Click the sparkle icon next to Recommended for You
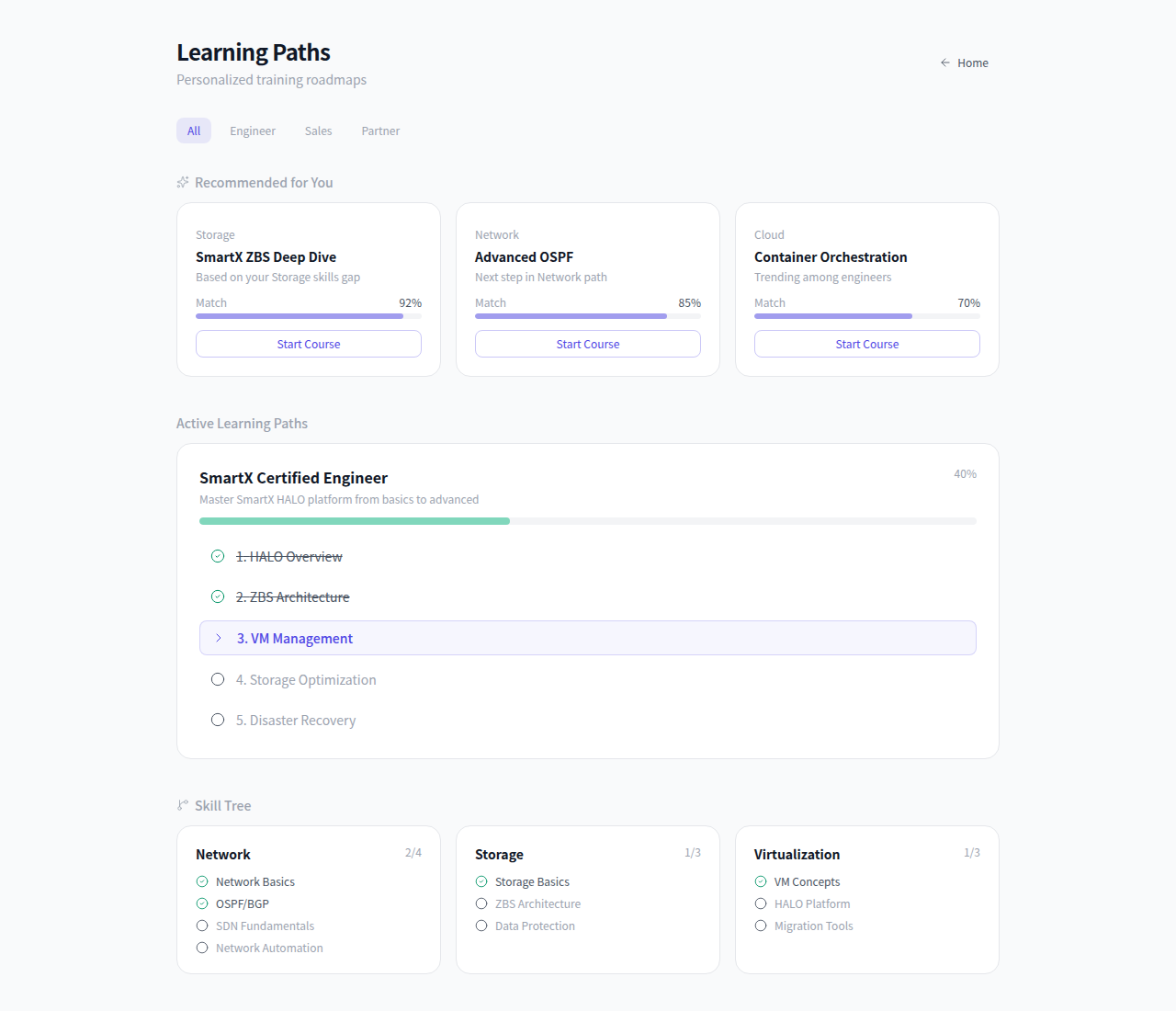Viewport: 1176px width, 1011px height. (x=183, y=182)
